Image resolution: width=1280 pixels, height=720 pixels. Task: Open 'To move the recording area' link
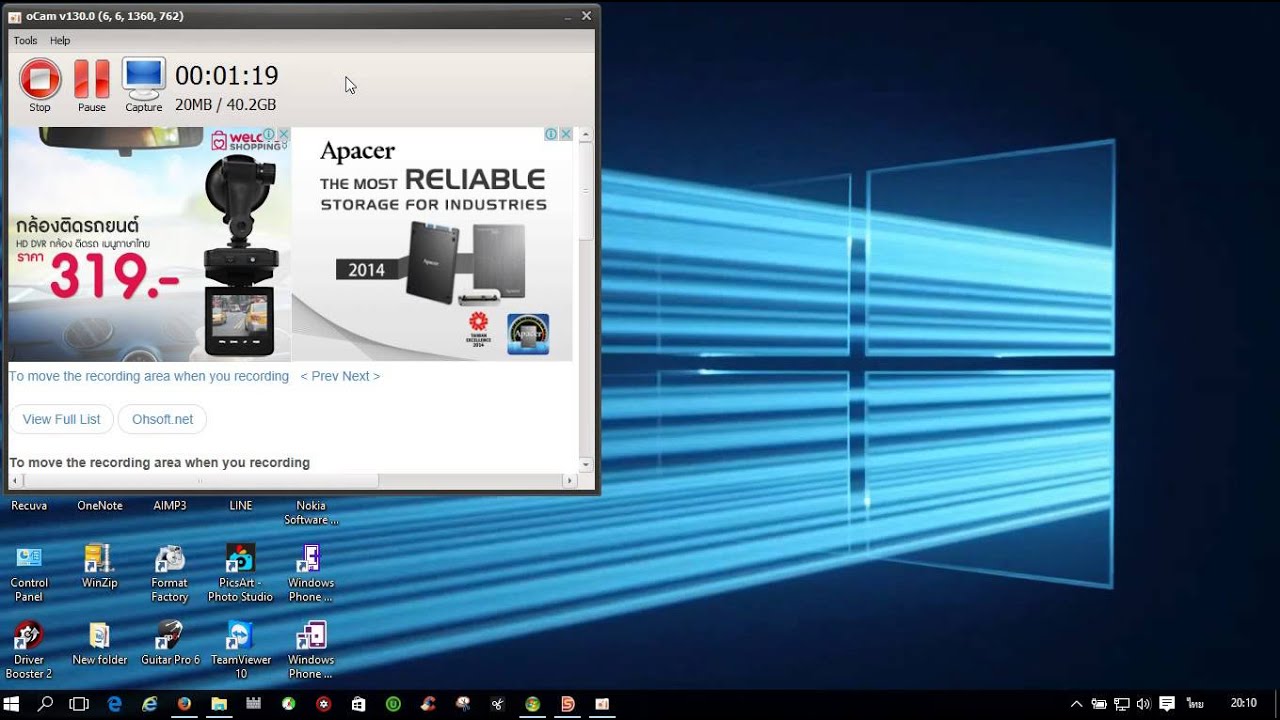point(149,376)
